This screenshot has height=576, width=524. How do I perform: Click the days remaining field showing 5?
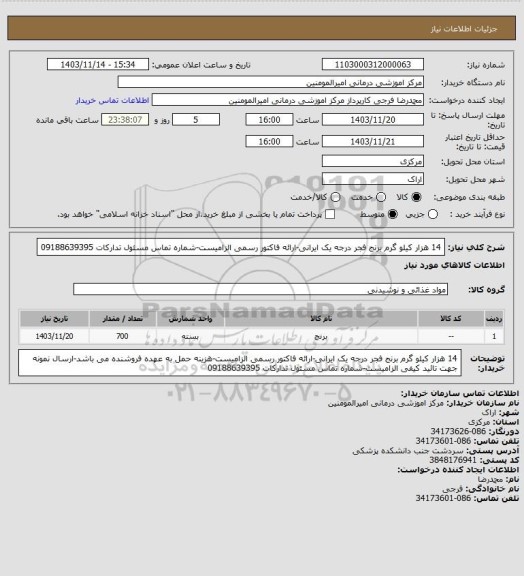pyautogui.click(x=196, y=120)
